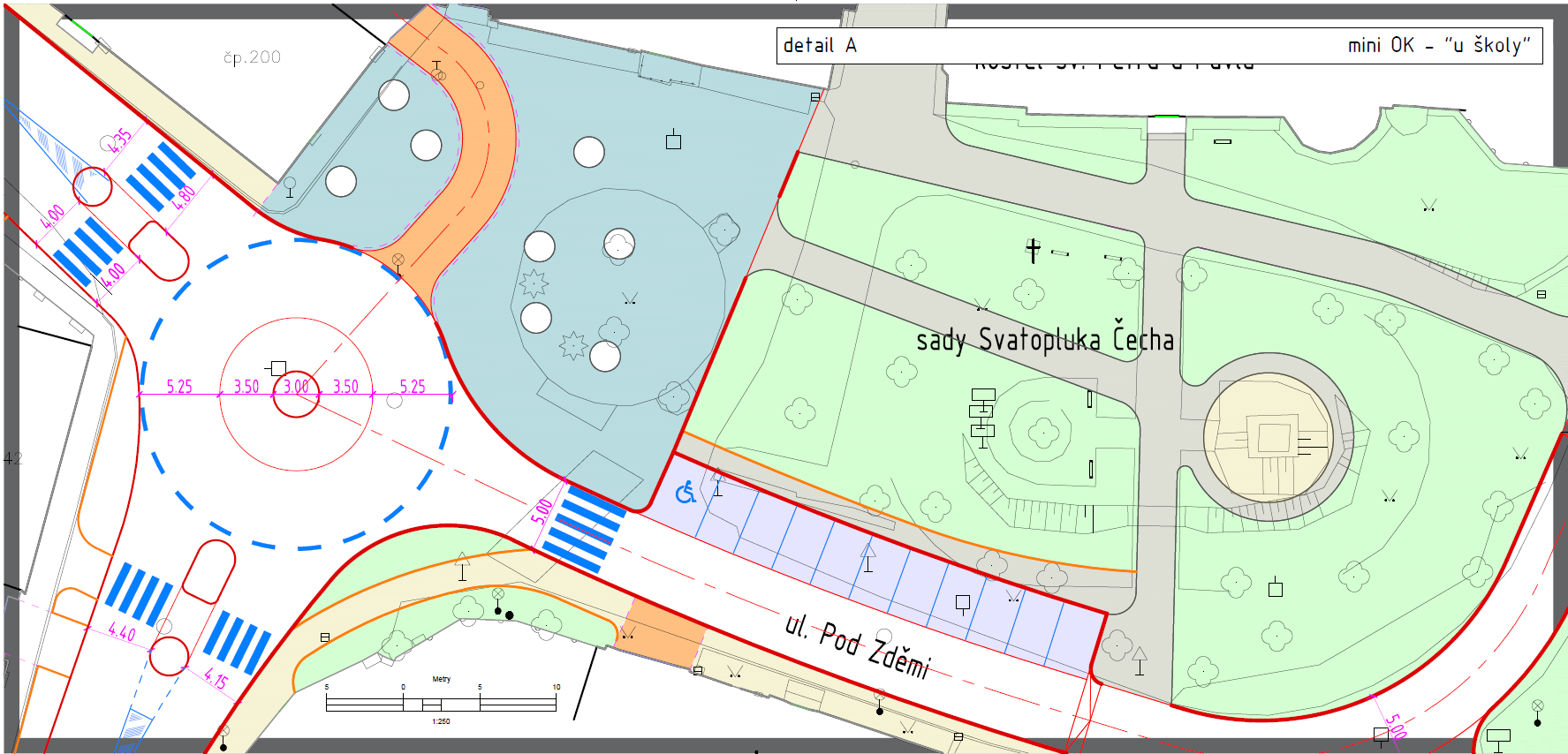This screenshot has width=1568, height=754.
Task: Click the 4.15 dimension text
Action: pos(216,680)
